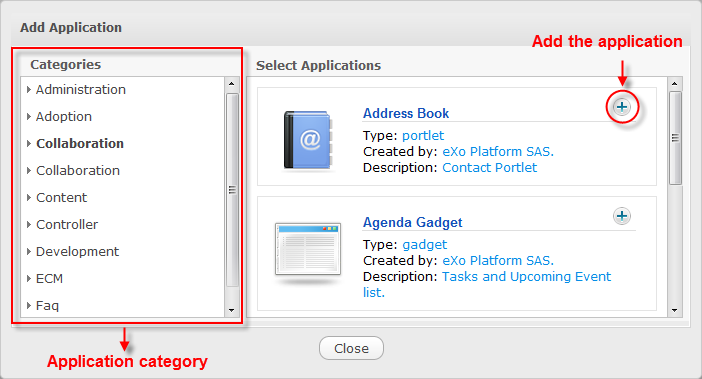Click categories list scroll up arrow
This screenshot has width=702, height=379.
click(231, 84)
